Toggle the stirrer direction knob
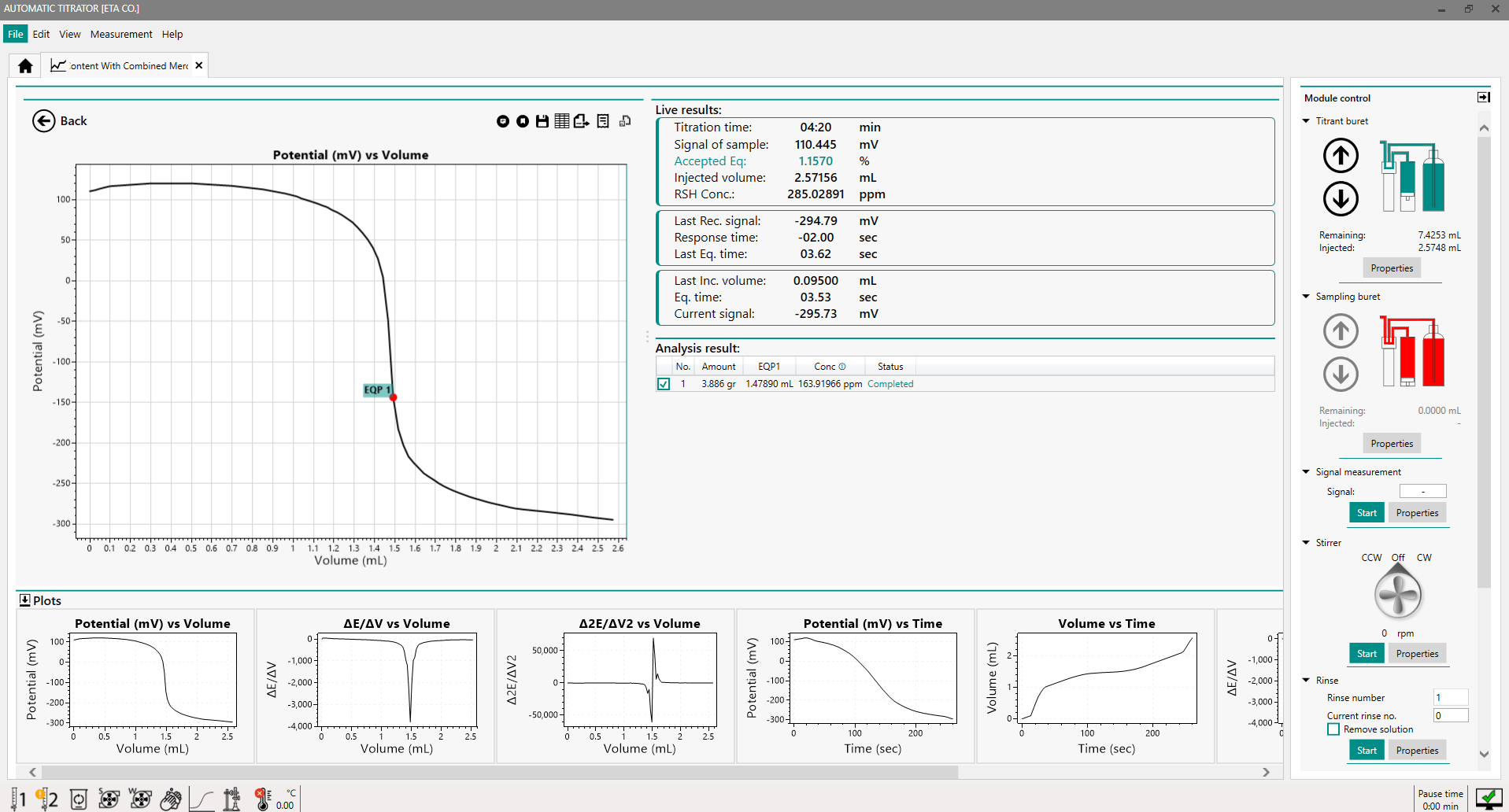The height and width of the screenshot is (812, 1509). tap(1397, 594)
